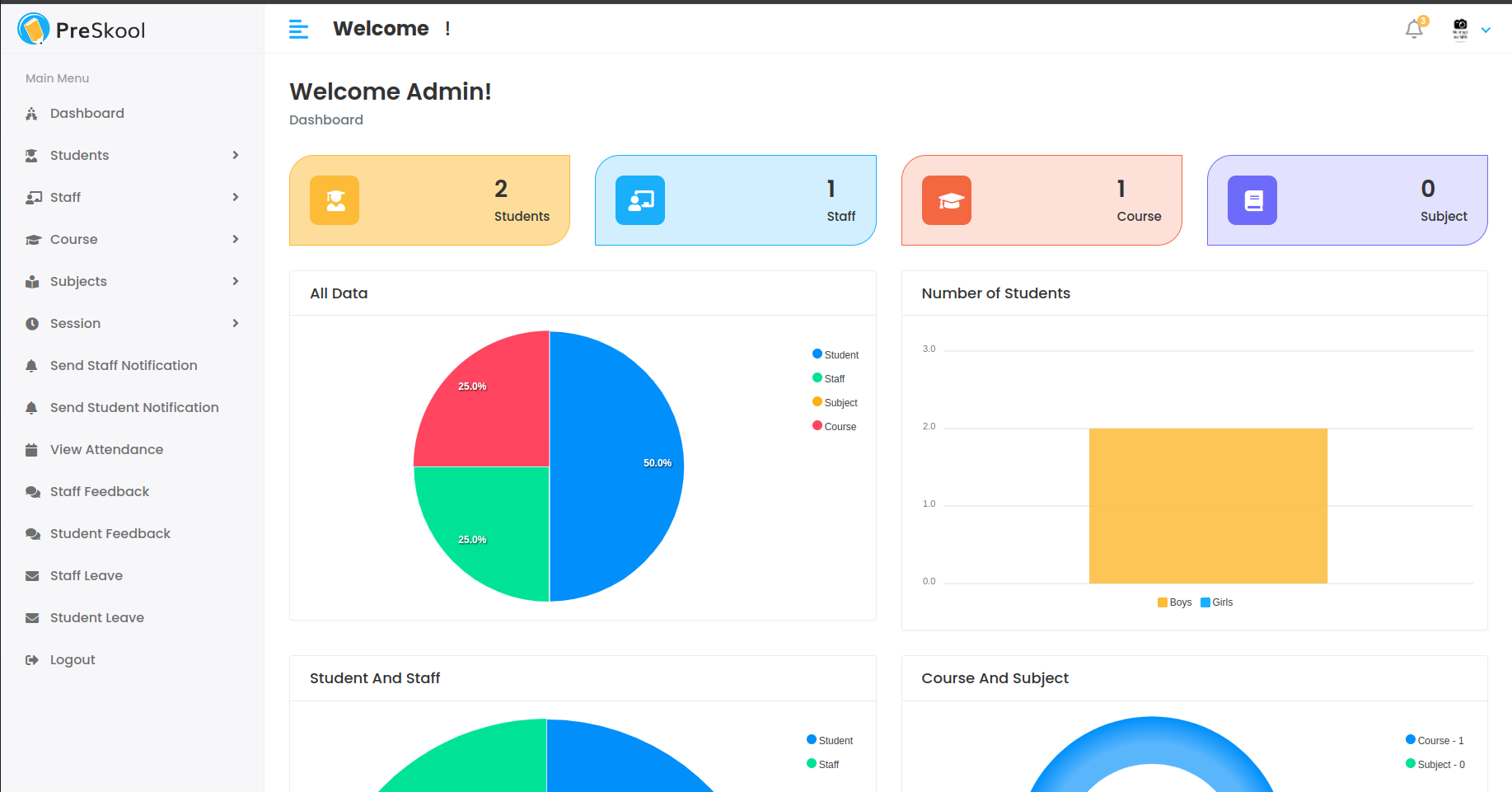
Task: Click the Course card graduation cap icon
Action: [946, 199]
